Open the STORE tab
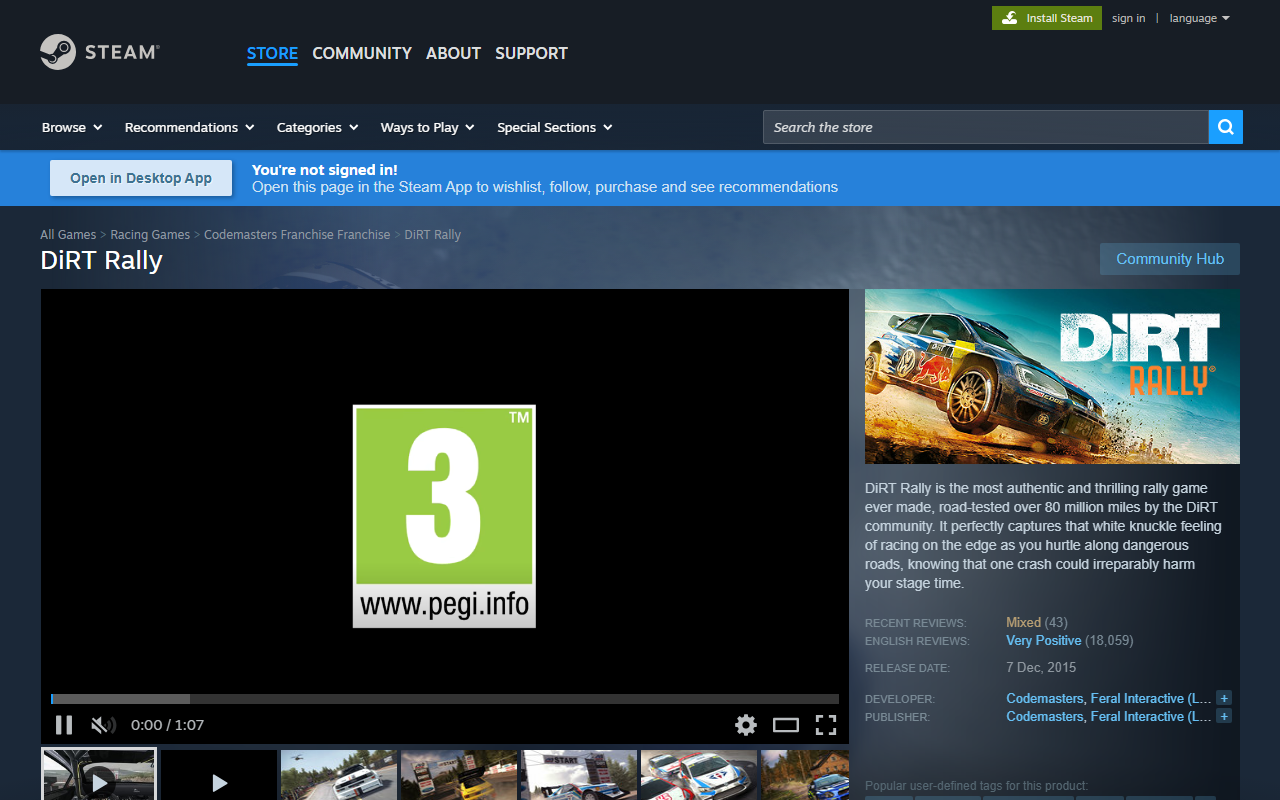 pos(272,53)
